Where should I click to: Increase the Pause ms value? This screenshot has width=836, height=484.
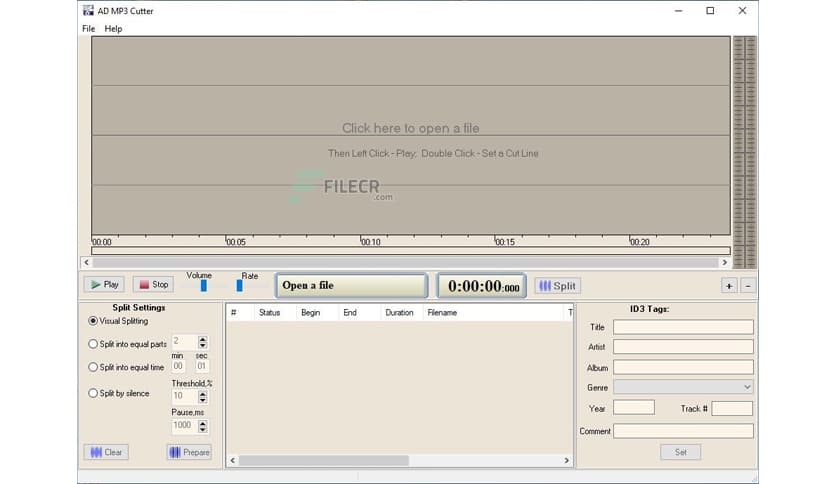pos(203,423)
